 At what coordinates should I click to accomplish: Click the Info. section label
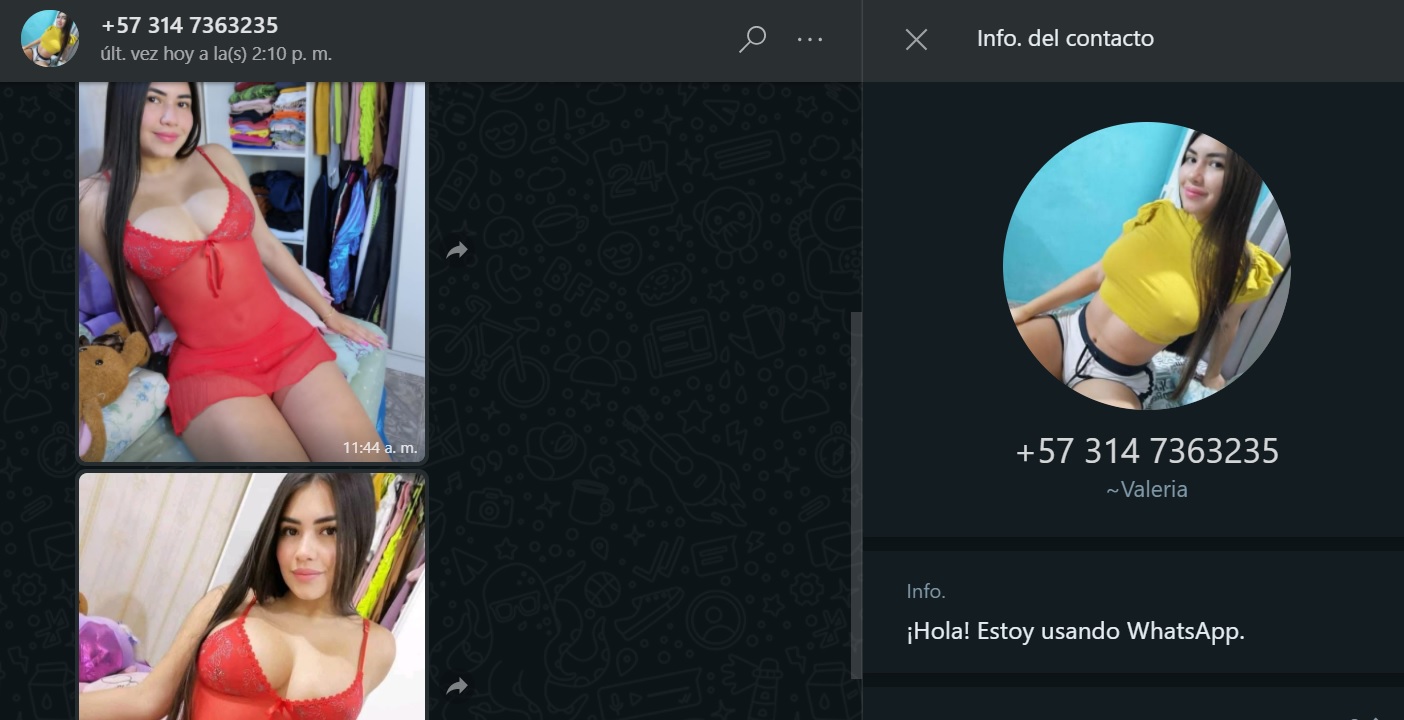[x=926, y=592]
